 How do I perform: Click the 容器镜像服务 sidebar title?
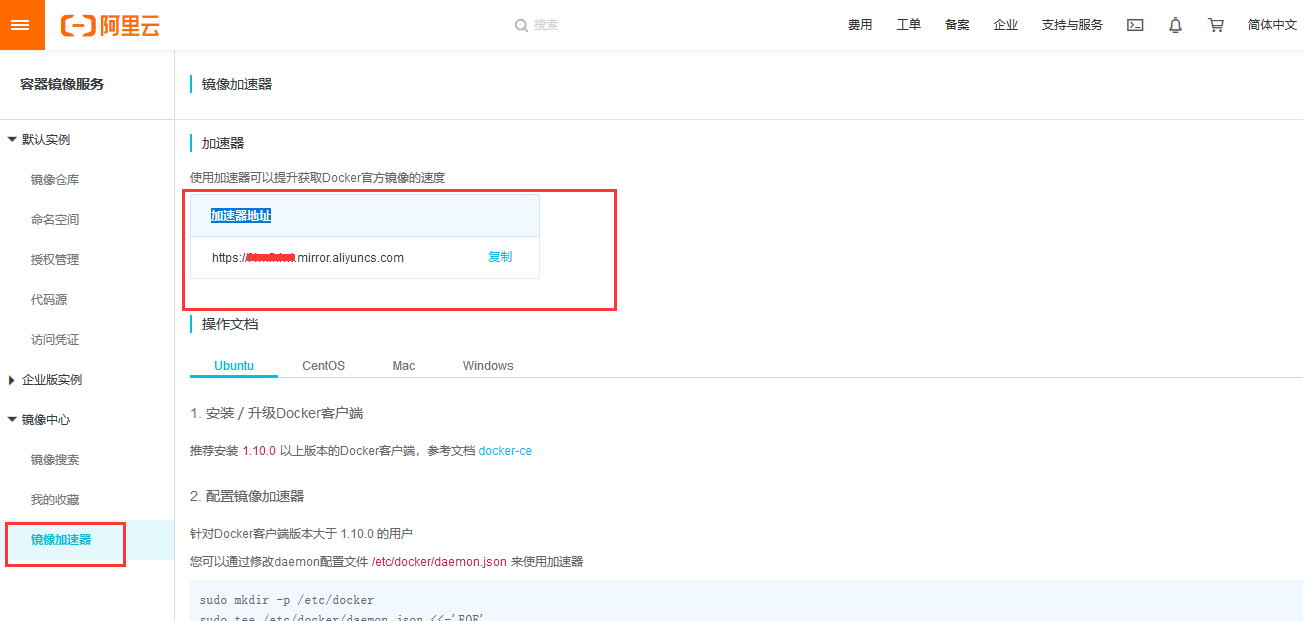coord(62,84)
